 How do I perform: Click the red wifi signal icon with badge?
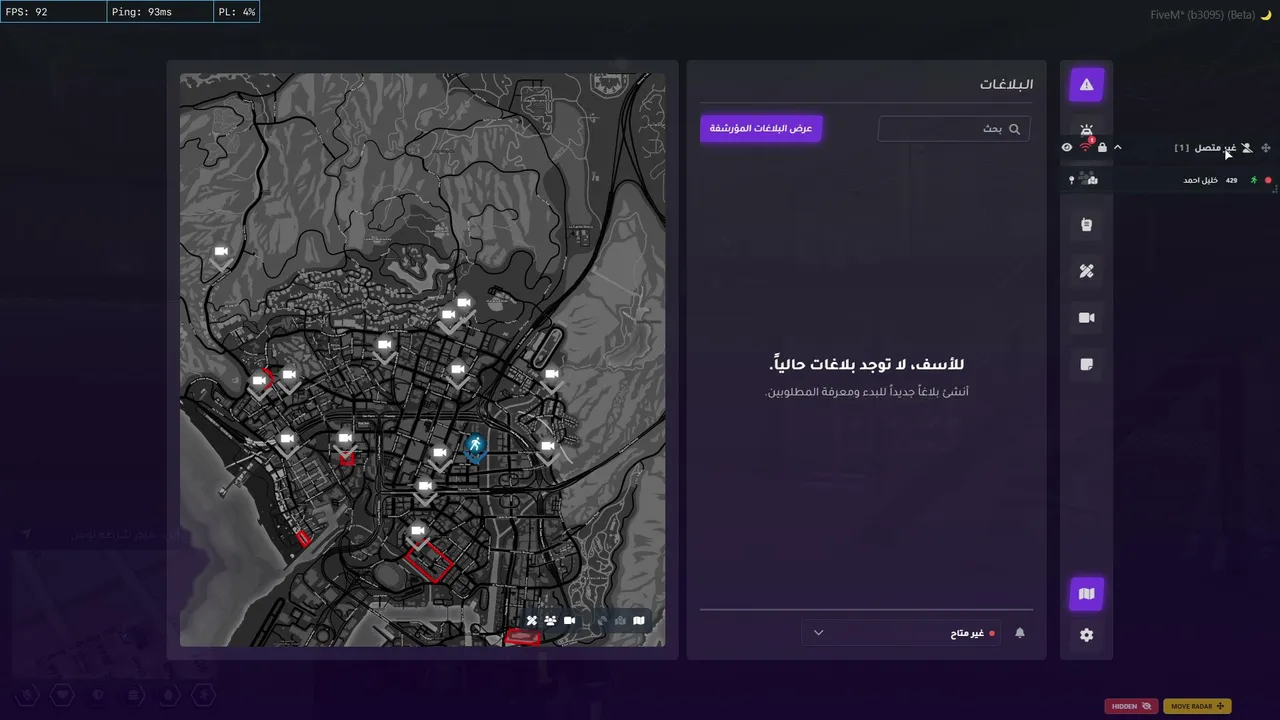point(1086,147)
